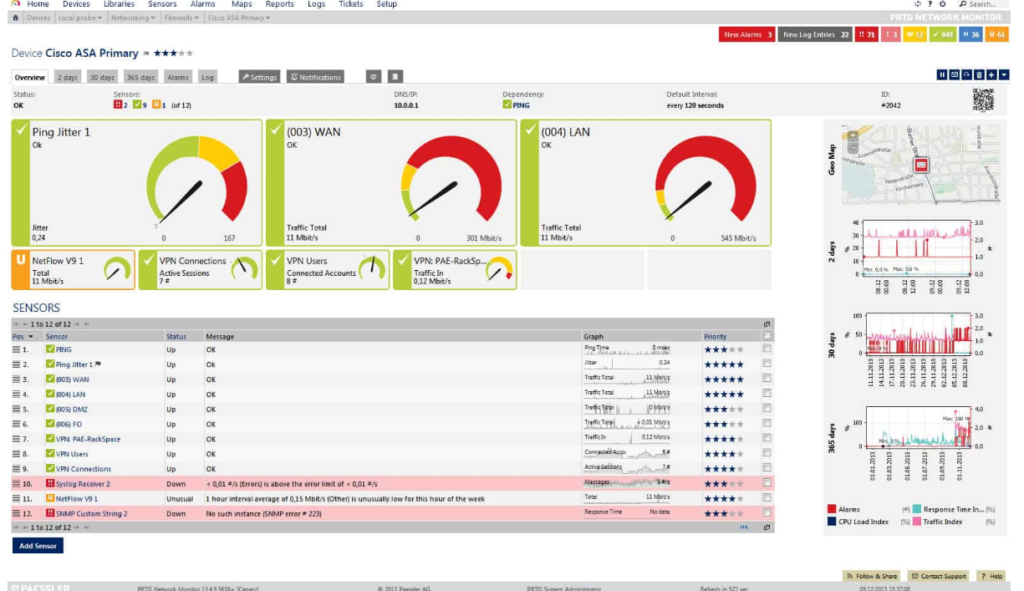Toggle the select-all checkbox in sensor table header
The image size is (1024, 591).
tap(767, 337)
